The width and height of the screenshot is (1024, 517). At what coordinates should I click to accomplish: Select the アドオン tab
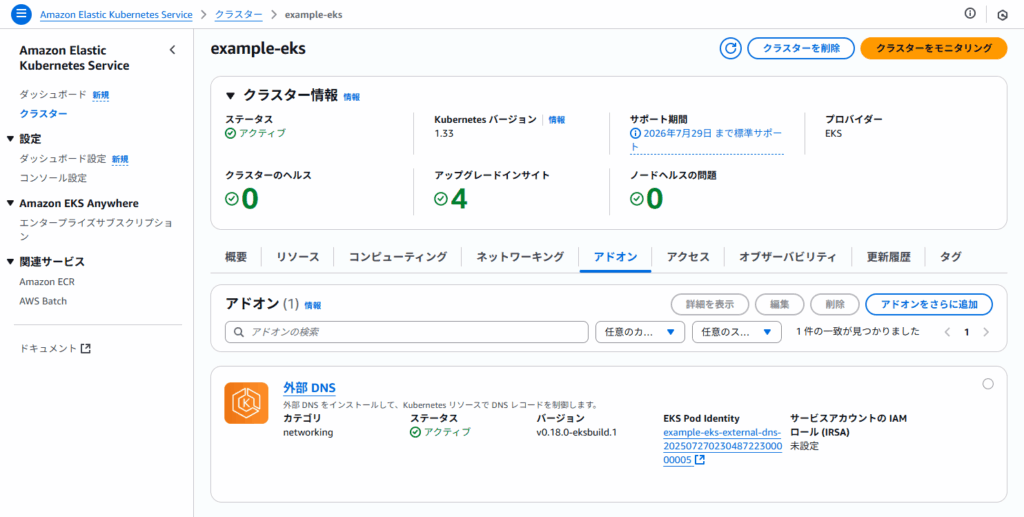pos(615,257)
